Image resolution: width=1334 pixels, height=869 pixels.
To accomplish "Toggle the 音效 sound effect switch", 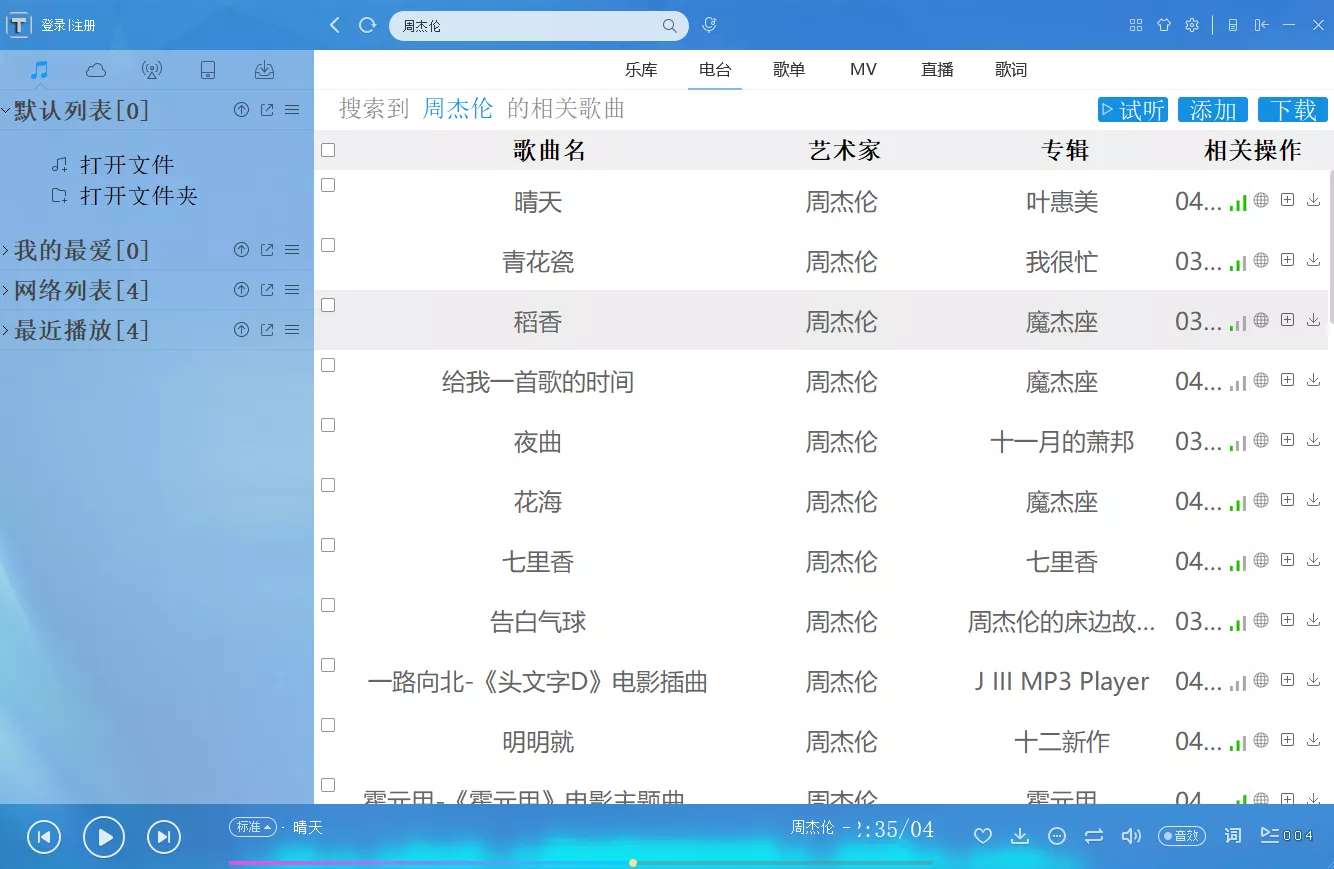I will 1181,836.
